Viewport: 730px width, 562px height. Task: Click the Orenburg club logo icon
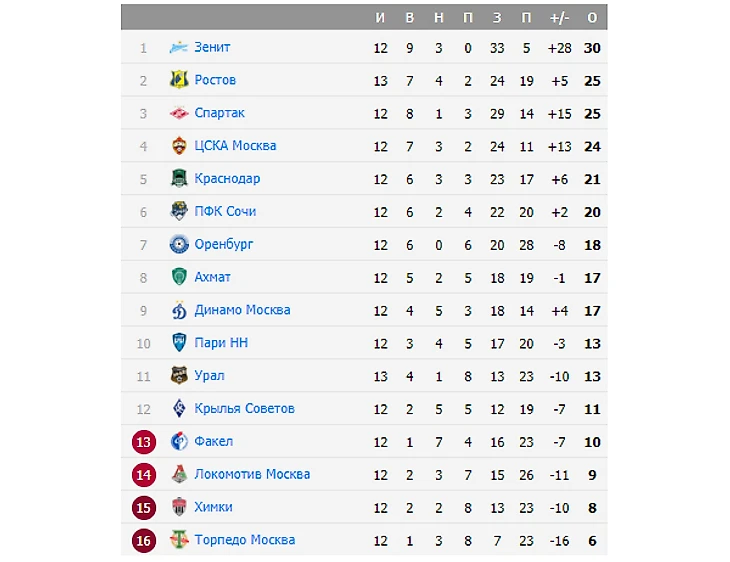click(179, 244)
